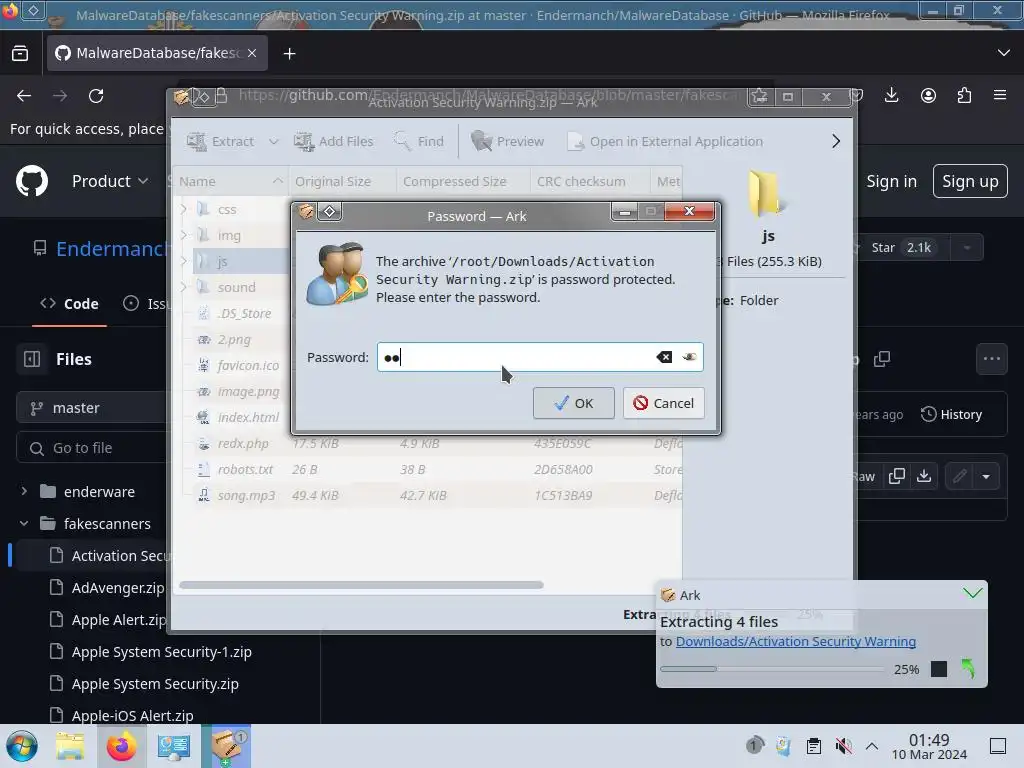Open master branch selector
Viewport: 1024px width, 768px height.
click(91, 408)
